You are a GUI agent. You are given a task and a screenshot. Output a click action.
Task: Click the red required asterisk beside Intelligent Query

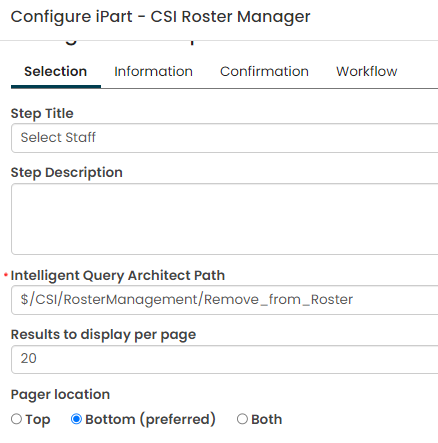click(x=6, y=275)
